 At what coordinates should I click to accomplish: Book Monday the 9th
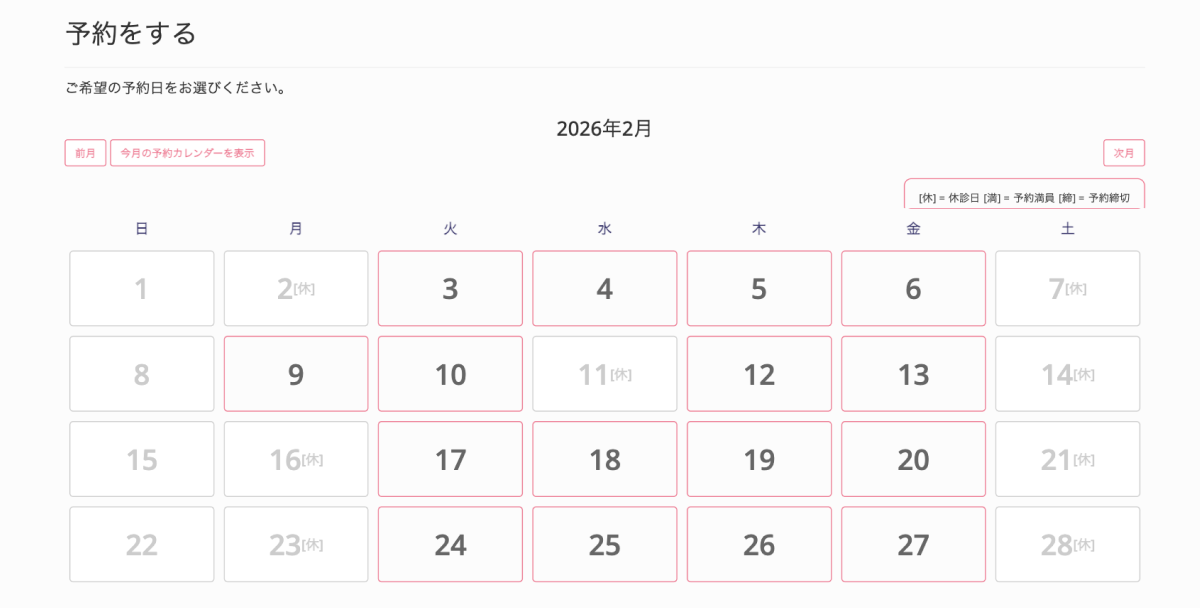point(296,374)
